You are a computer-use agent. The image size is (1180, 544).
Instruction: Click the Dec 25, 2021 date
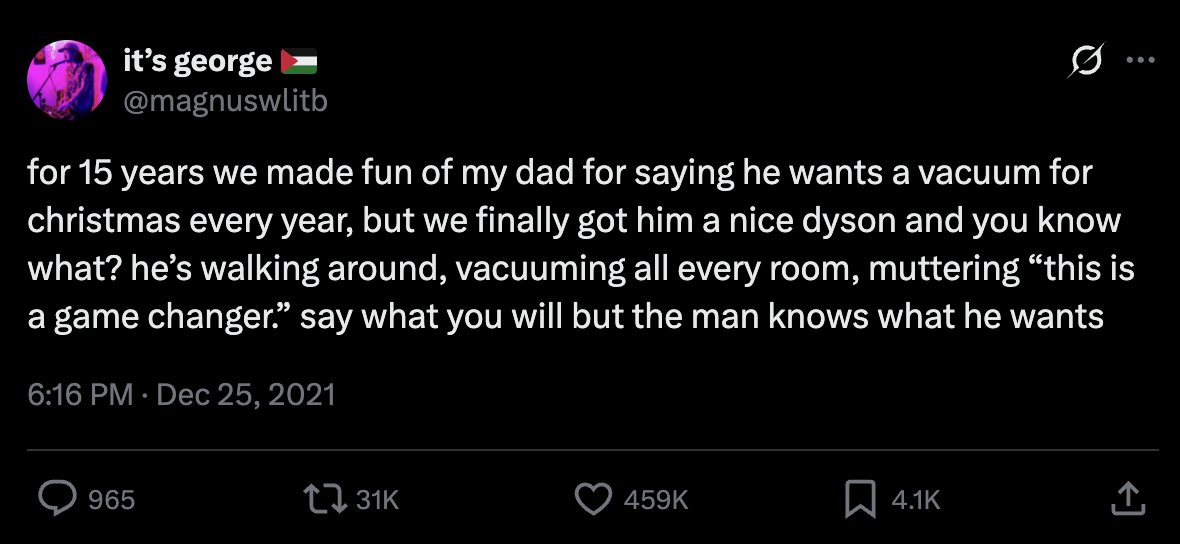click(246, 395)
